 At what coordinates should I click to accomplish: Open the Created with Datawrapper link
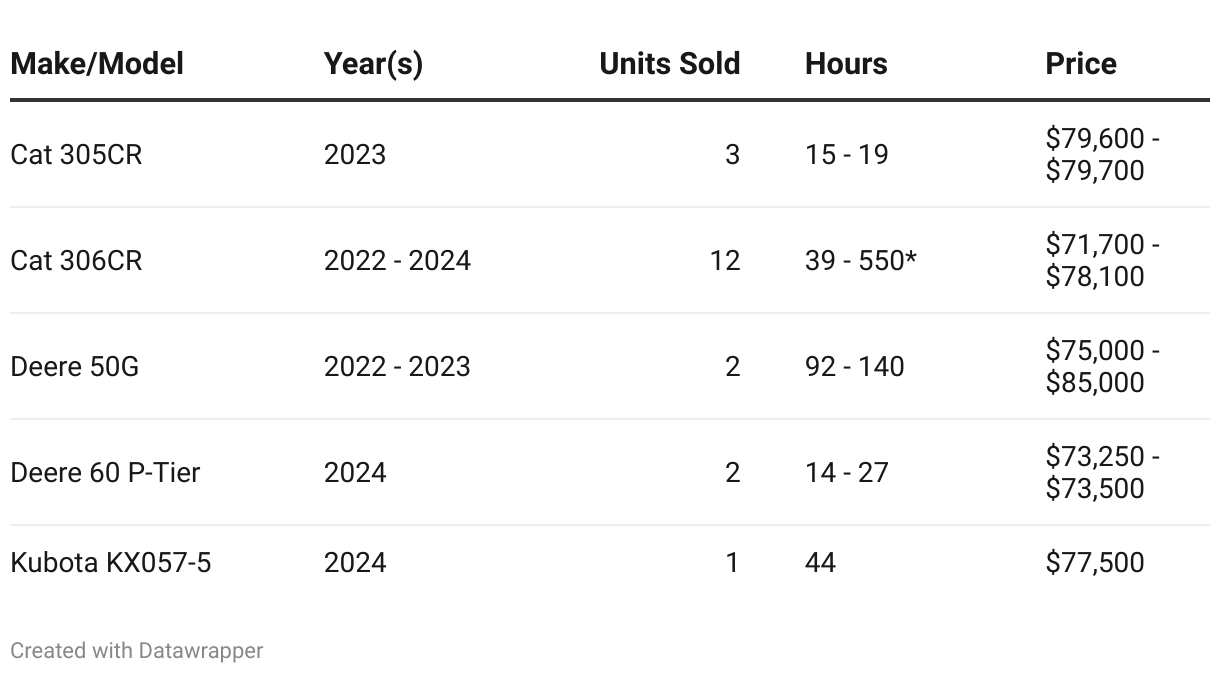[x=136, y=651]
